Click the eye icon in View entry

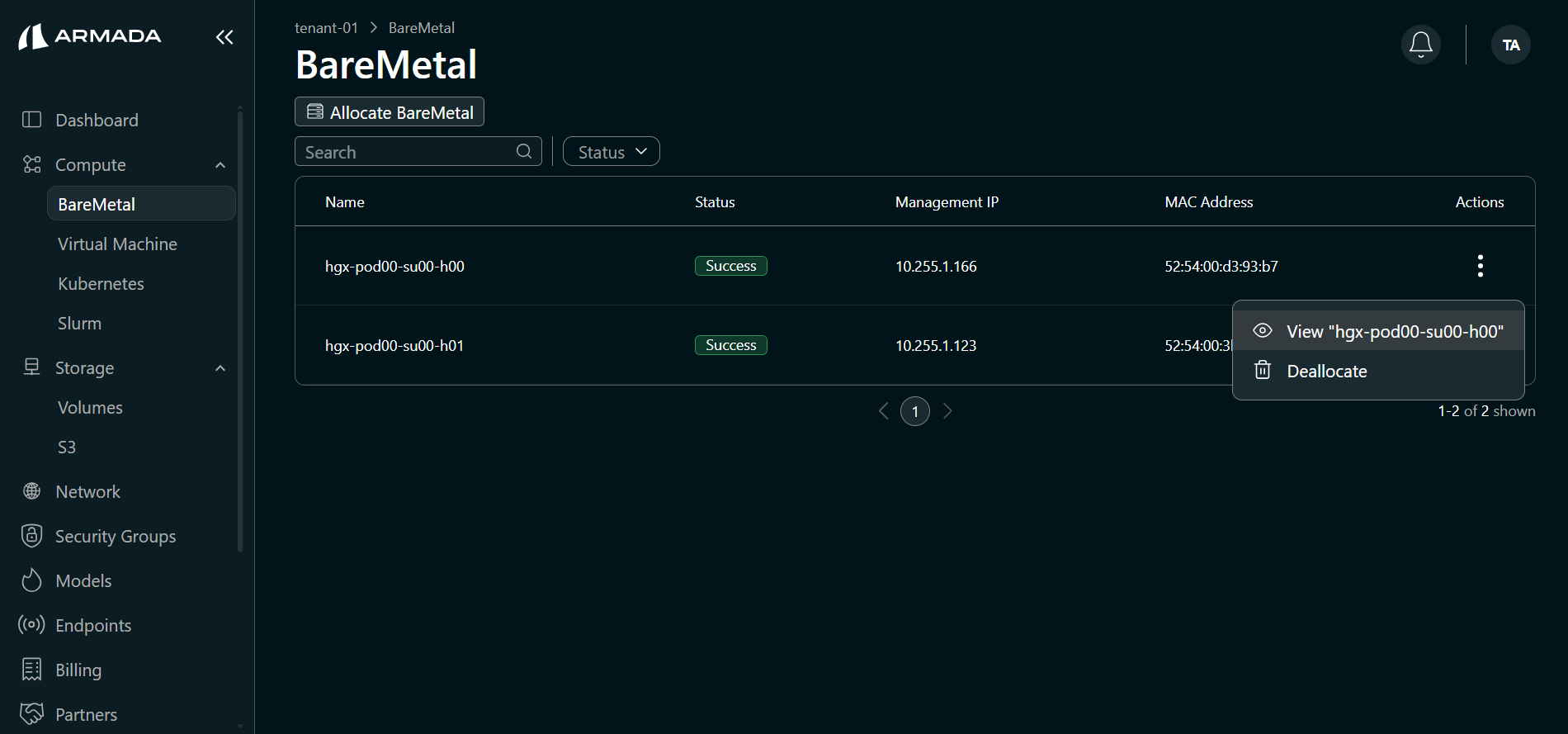1263,330
